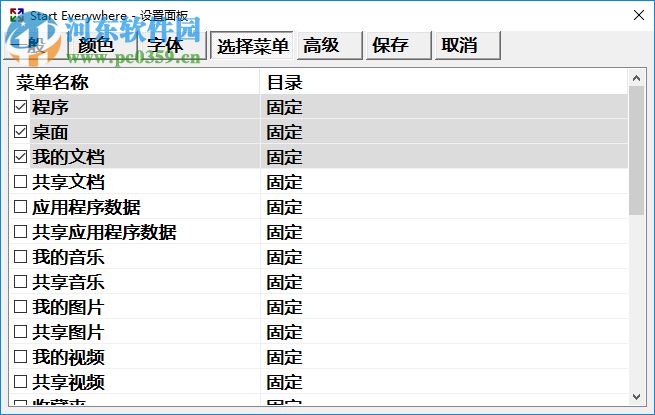Image resolution: width=655 pixels, height=415 pixels.
Task: Click the 取消 button
Action: click(x=468, y=45)
